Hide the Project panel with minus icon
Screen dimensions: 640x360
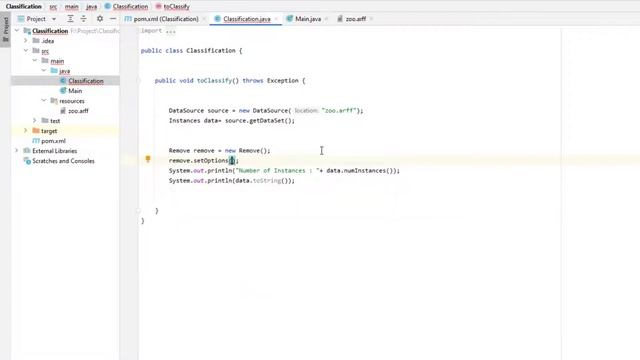113,19
